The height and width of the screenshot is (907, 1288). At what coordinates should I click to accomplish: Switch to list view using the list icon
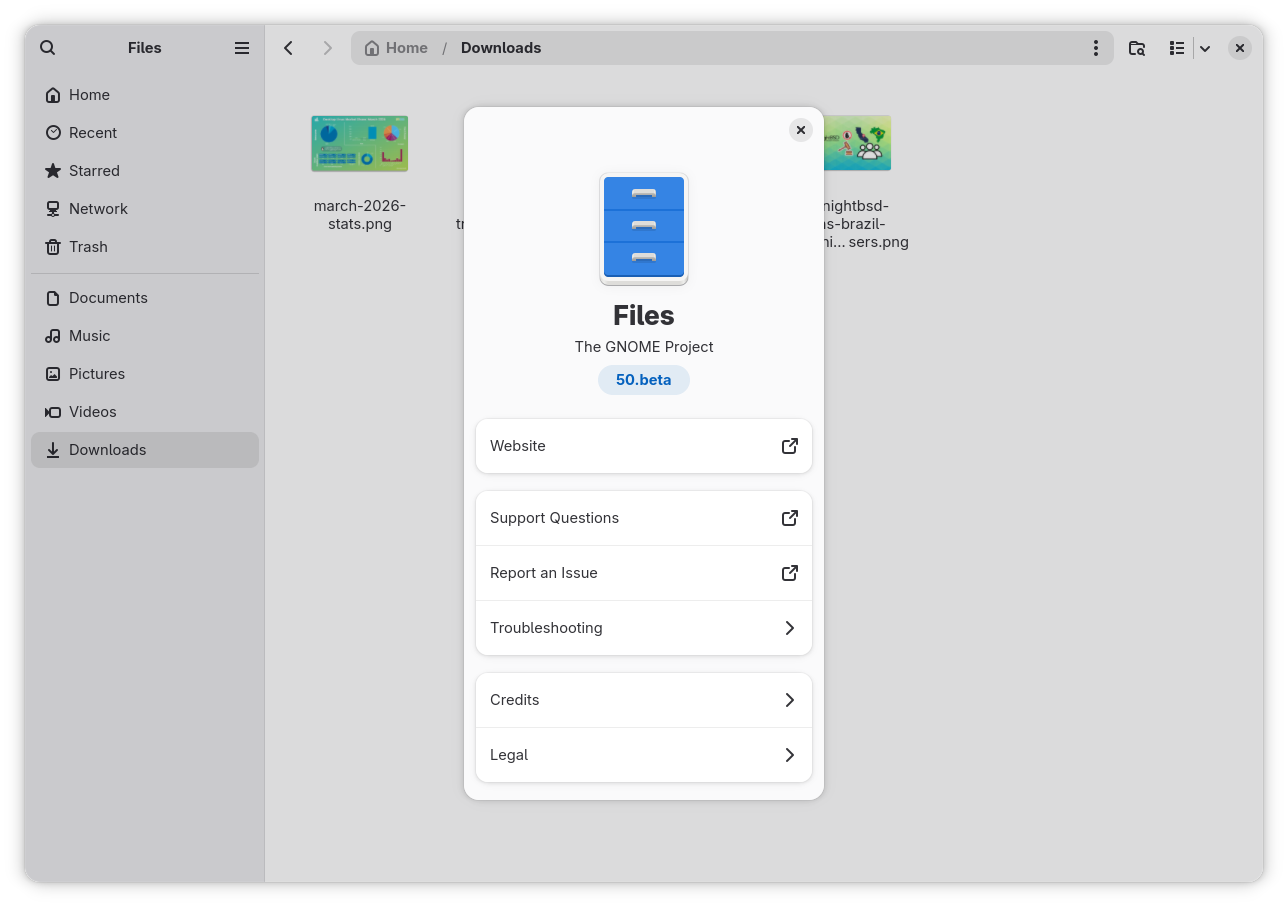(x=1176, y=47)
